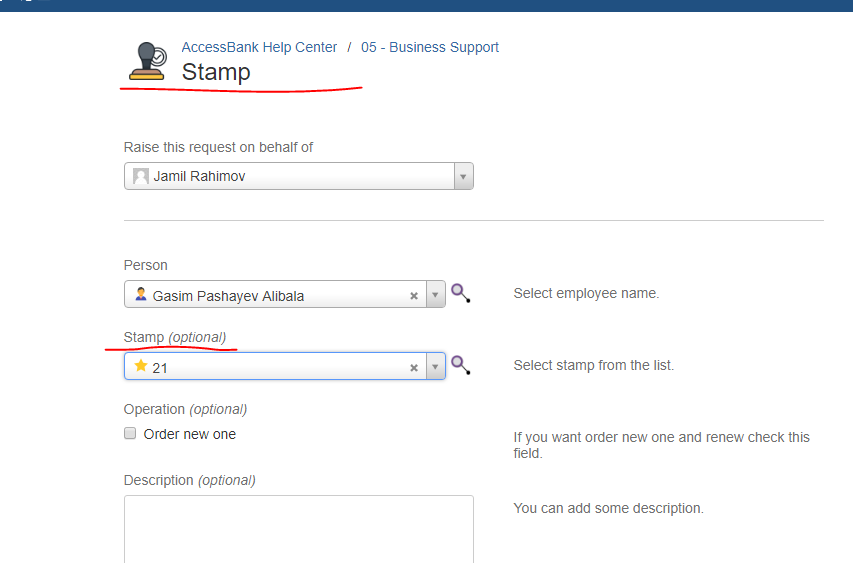Click the Stamp request type icon
Viewport: 853px width, 563px height.
[147, 61]
